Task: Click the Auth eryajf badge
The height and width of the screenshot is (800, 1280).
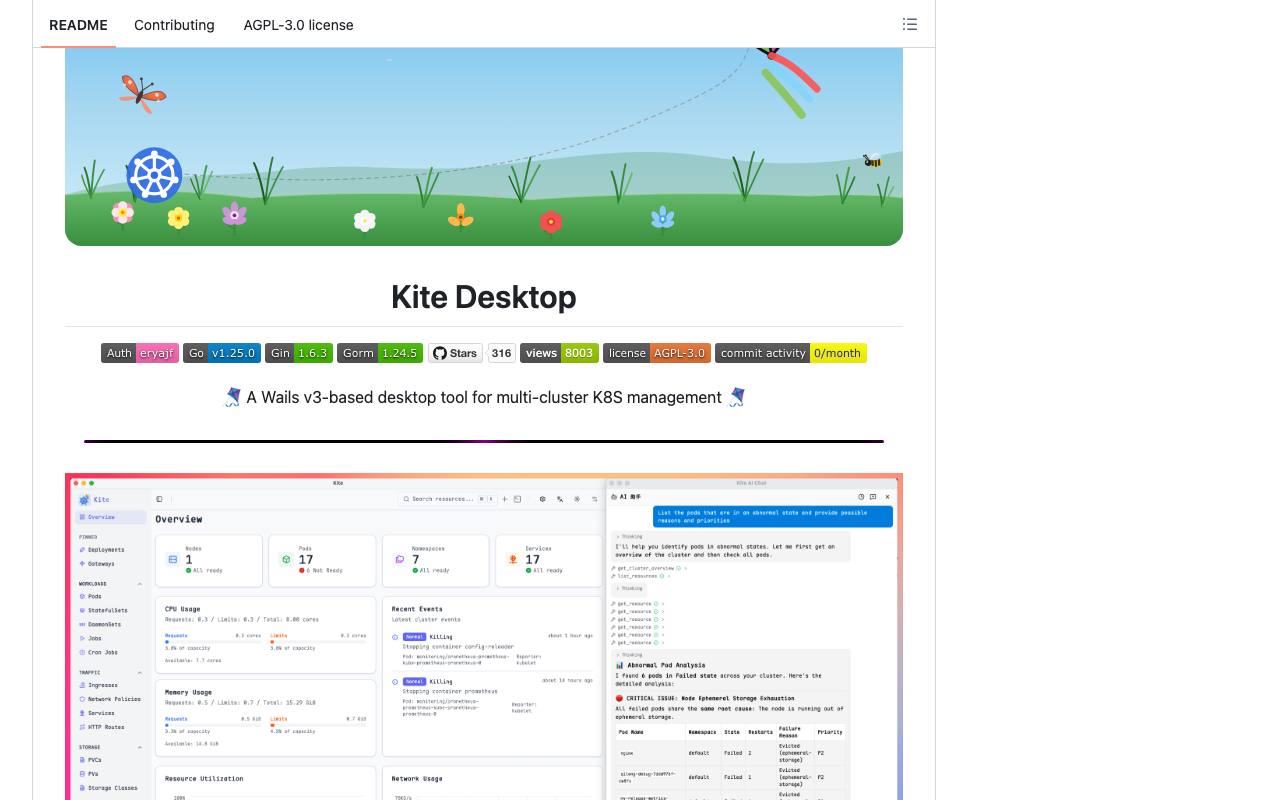Action: pyautogui.click(x=140, y=353)
